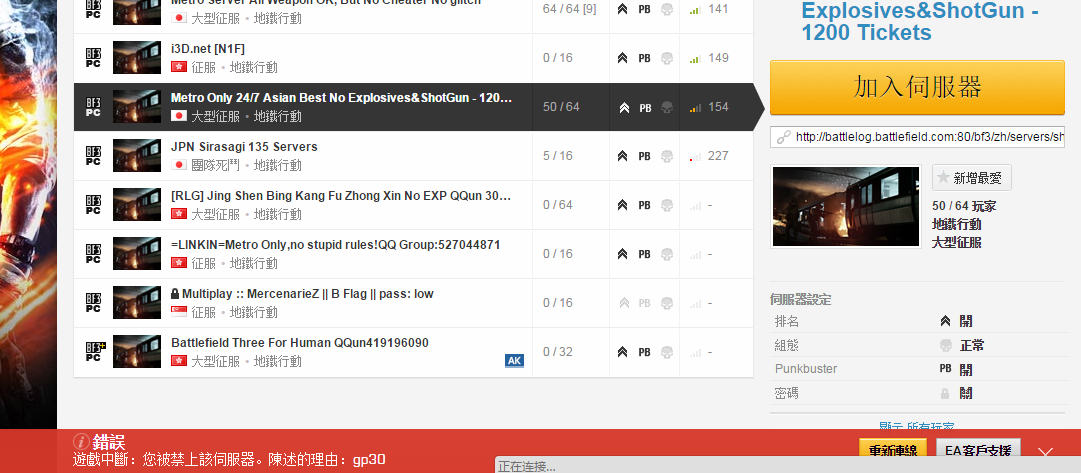Click the PB Punkbuster icon in i3D.net row
1081x473 pixels.
point(644,59)
